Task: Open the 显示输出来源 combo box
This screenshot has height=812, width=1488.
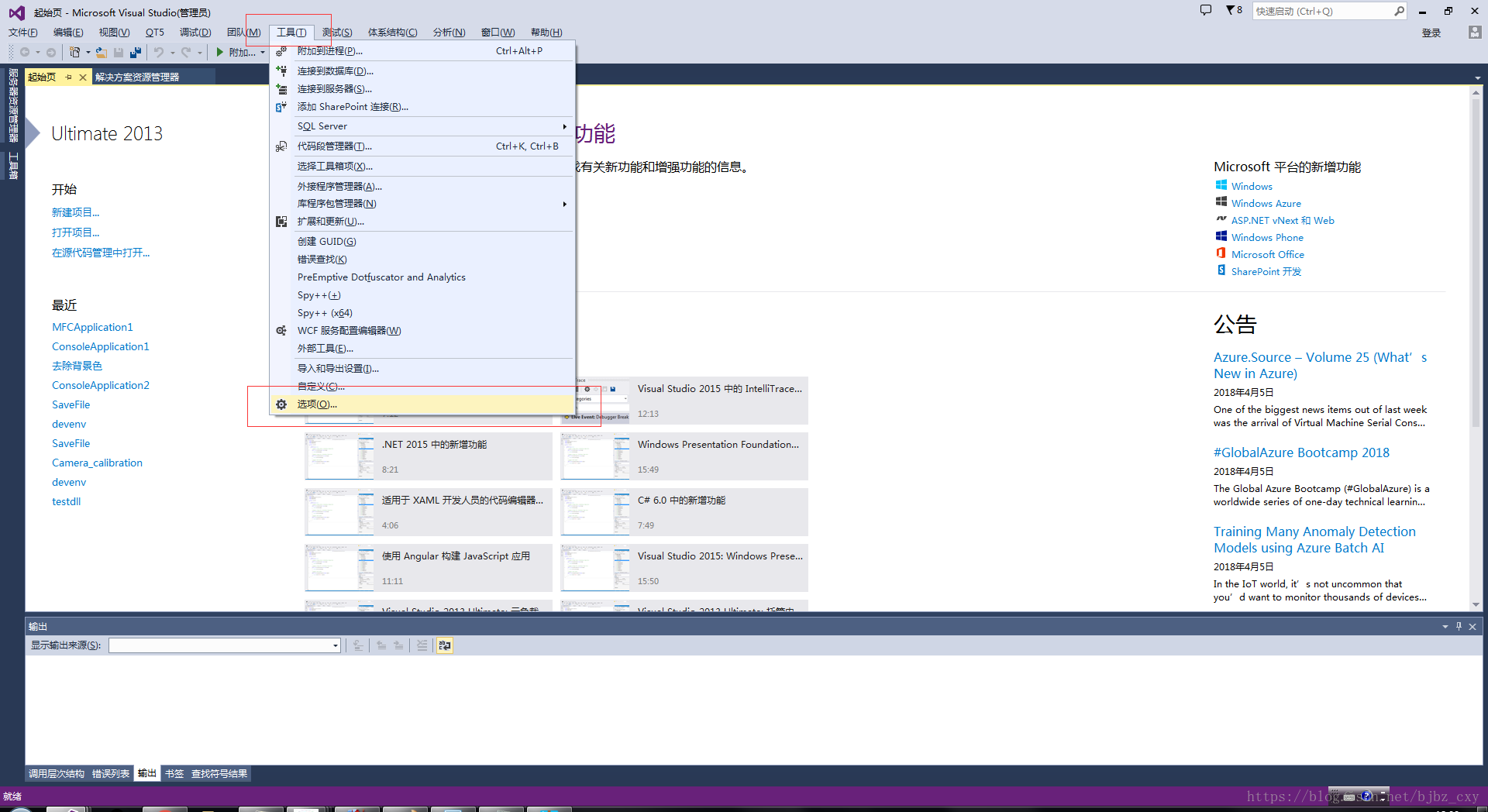Action: coord(225,645)
